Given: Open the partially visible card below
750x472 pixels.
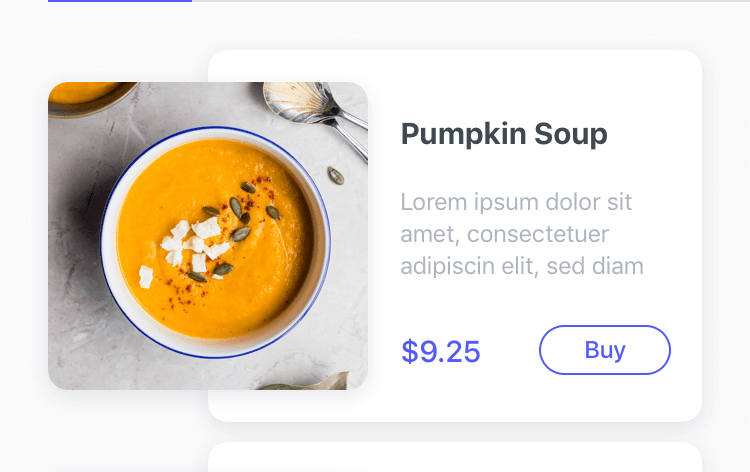Looking at the screenshot, I should click(455, 457).
